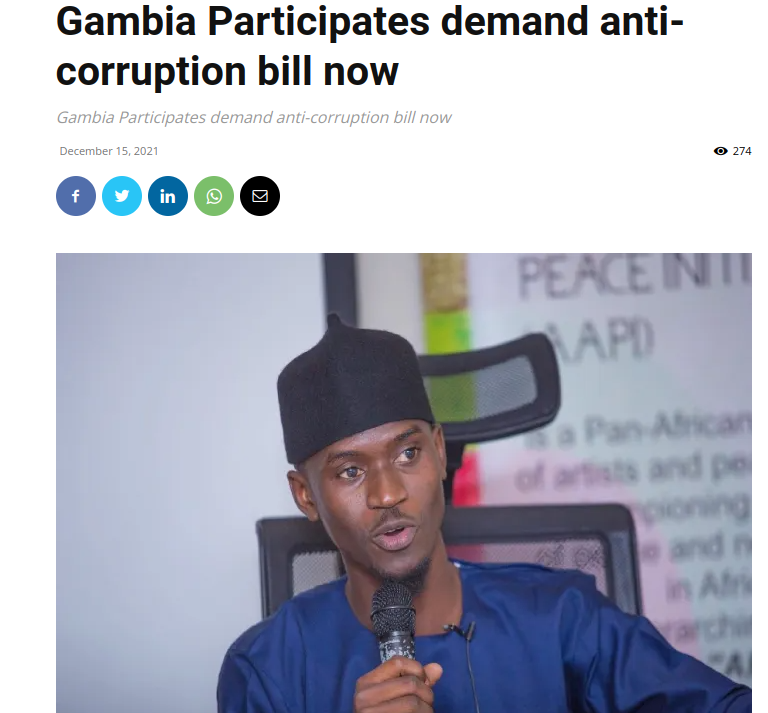
Task: Click the speaker's black cap in photo
Action: point(353,387)
